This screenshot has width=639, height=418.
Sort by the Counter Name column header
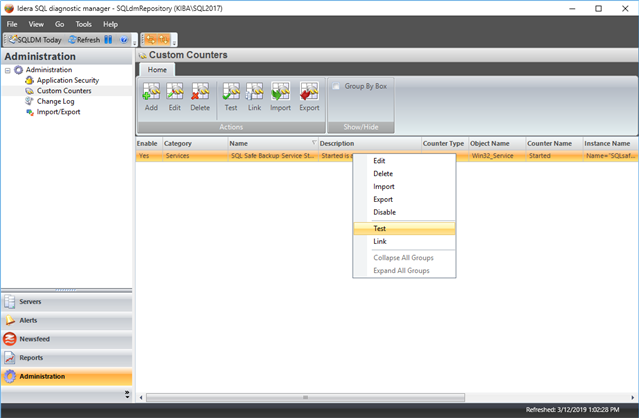point(554,143)
